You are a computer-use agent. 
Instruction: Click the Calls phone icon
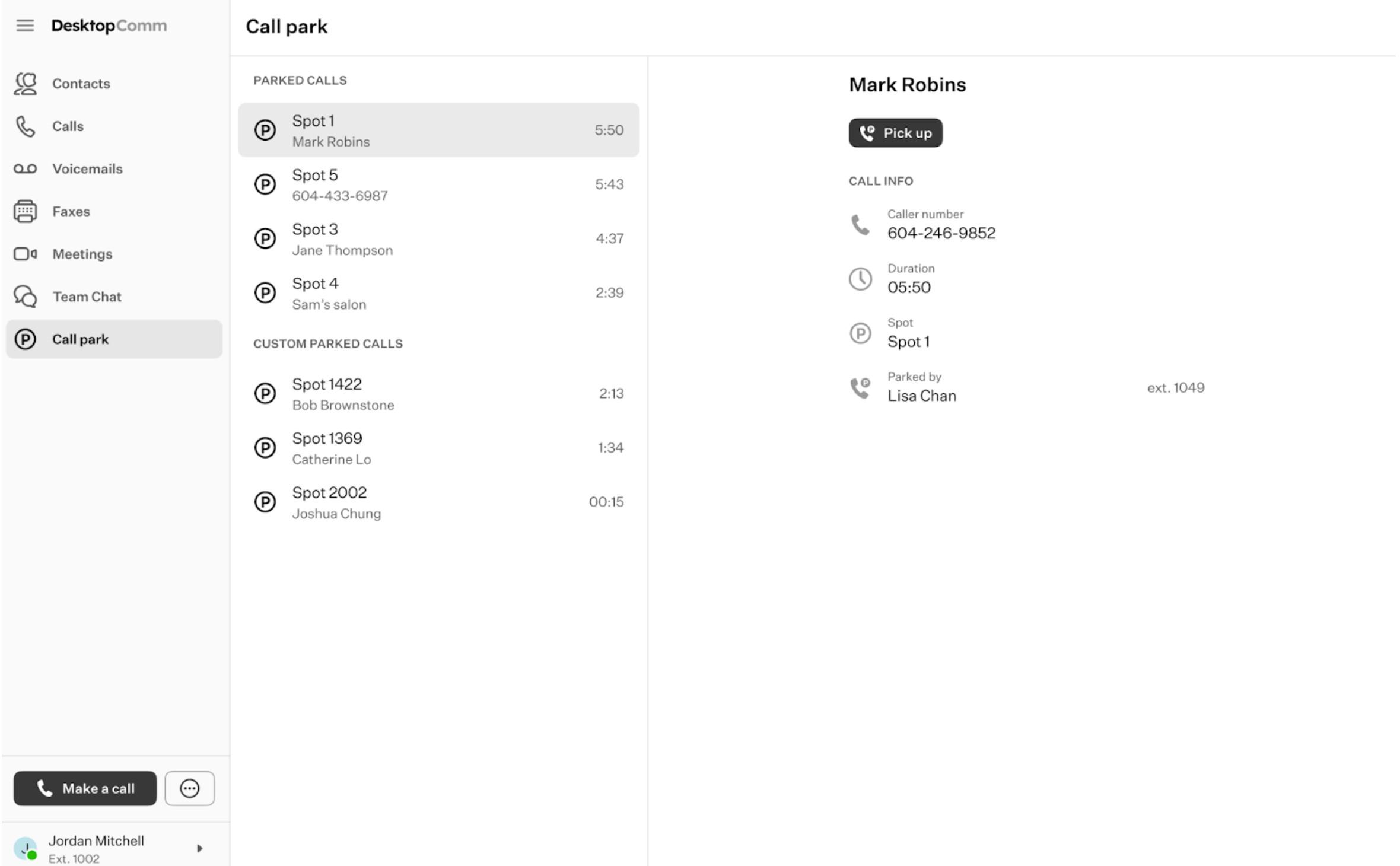tap(26, 126)
